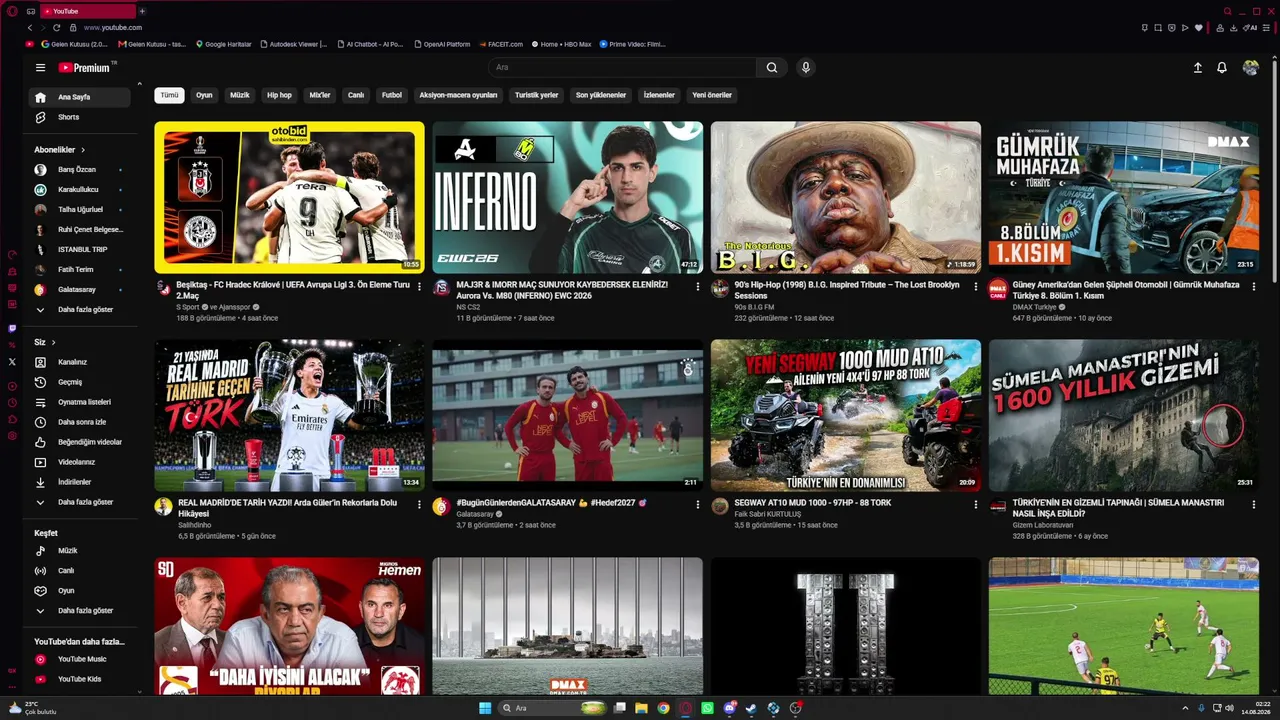Select the Son yüklenenler chip
This screenshot has height=720, width=1280.
point(601,95)
